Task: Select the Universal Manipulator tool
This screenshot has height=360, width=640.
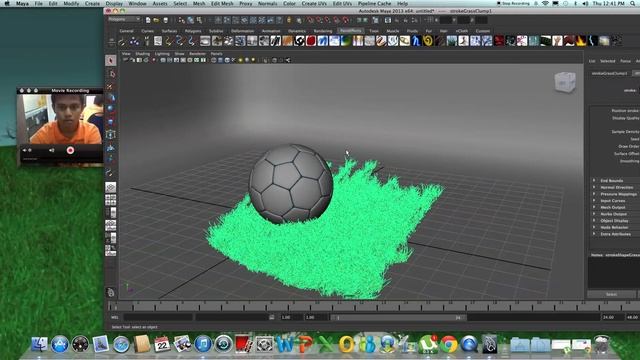Action: [111, 134]
